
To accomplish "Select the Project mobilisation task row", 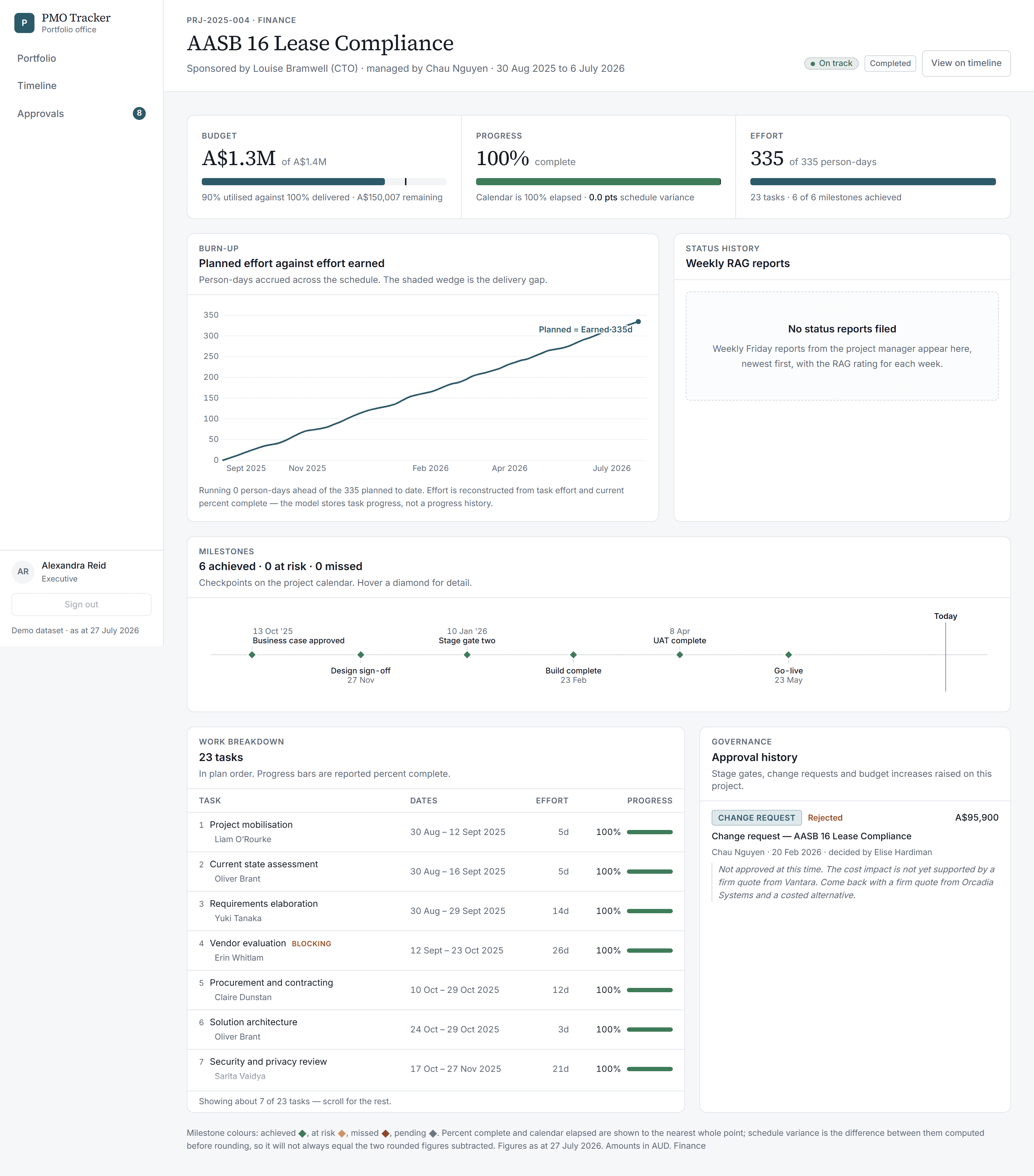I will (x=436, y=832).
